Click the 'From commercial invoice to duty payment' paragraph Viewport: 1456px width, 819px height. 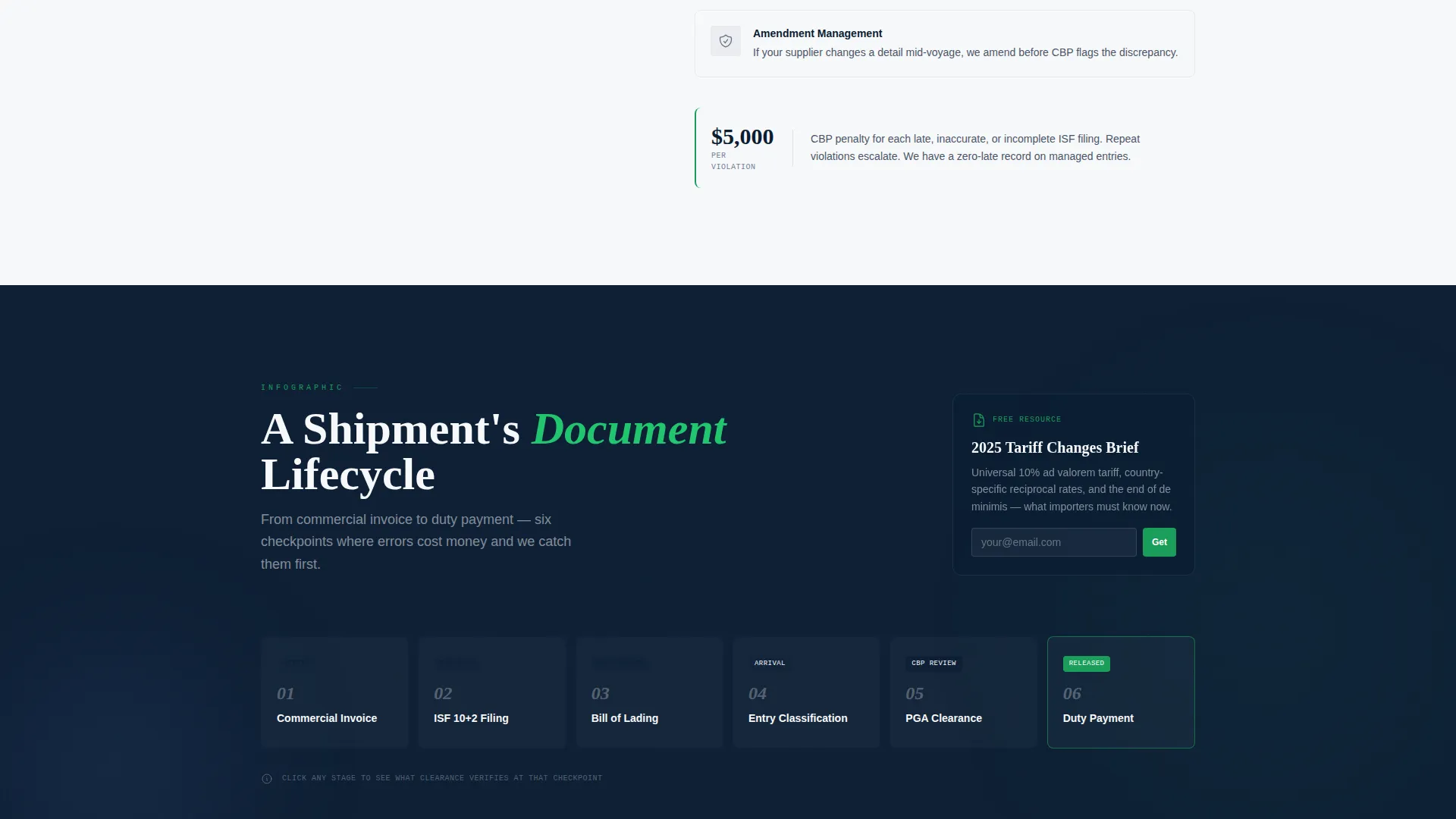click(416, 541)
